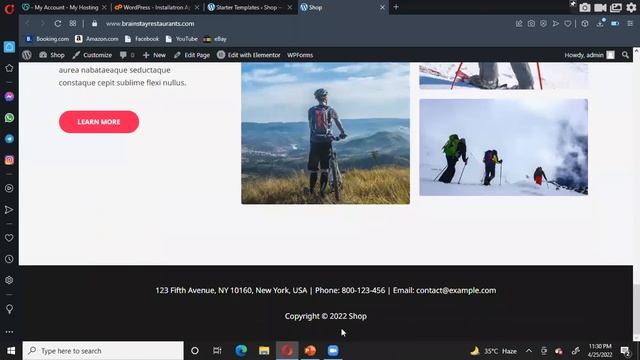640x360 pixels.
Task: Open the sidebar My Flow arrow icon
Action: 9,210
